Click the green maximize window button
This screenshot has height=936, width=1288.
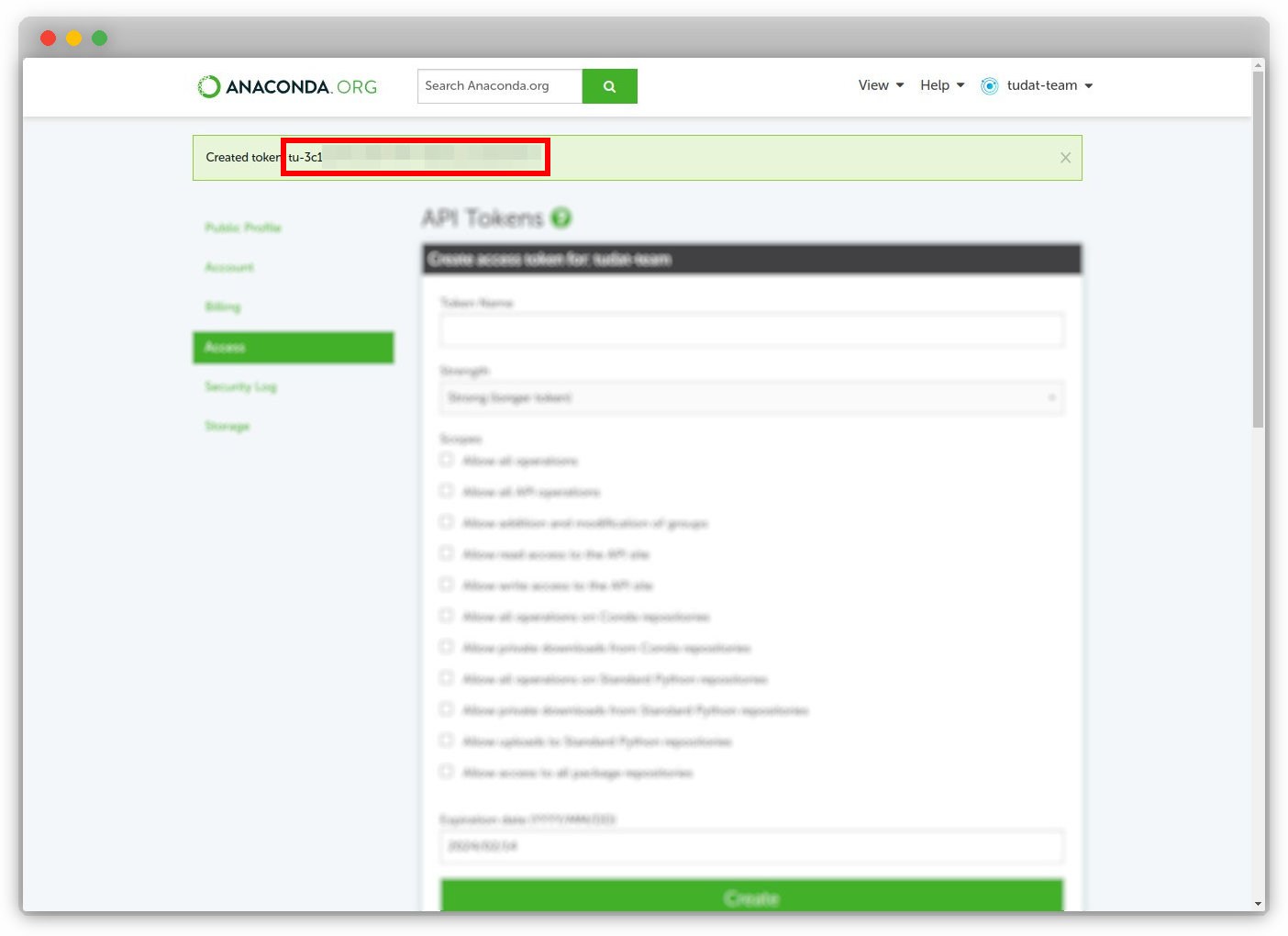point(100,38)
